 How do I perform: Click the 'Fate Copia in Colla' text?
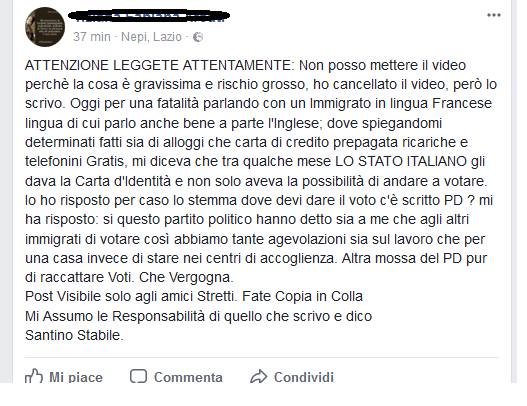pyautogui.click(x=302, y=296)
